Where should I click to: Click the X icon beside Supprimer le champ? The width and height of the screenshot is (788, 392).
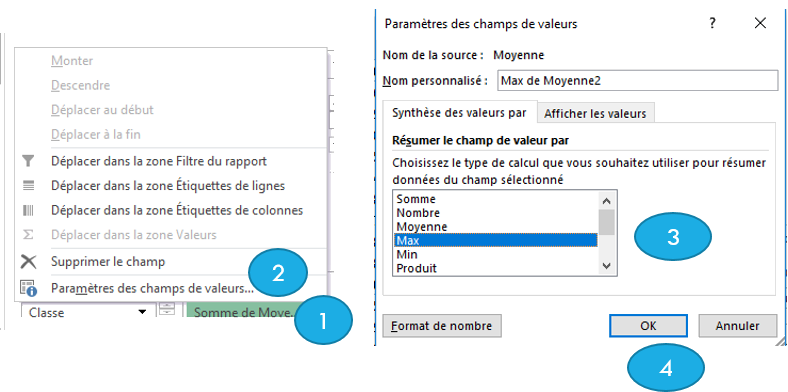(29, 261)
